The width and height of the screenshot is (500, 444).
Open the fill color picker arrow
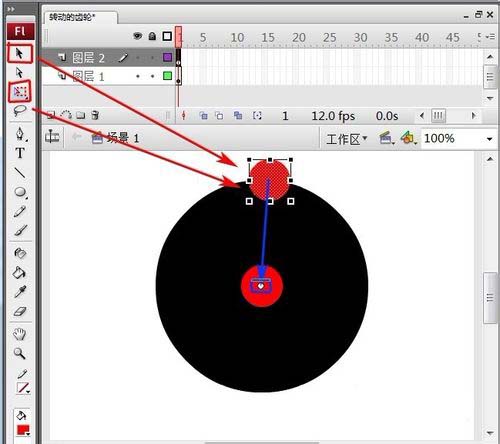(28, 434)
